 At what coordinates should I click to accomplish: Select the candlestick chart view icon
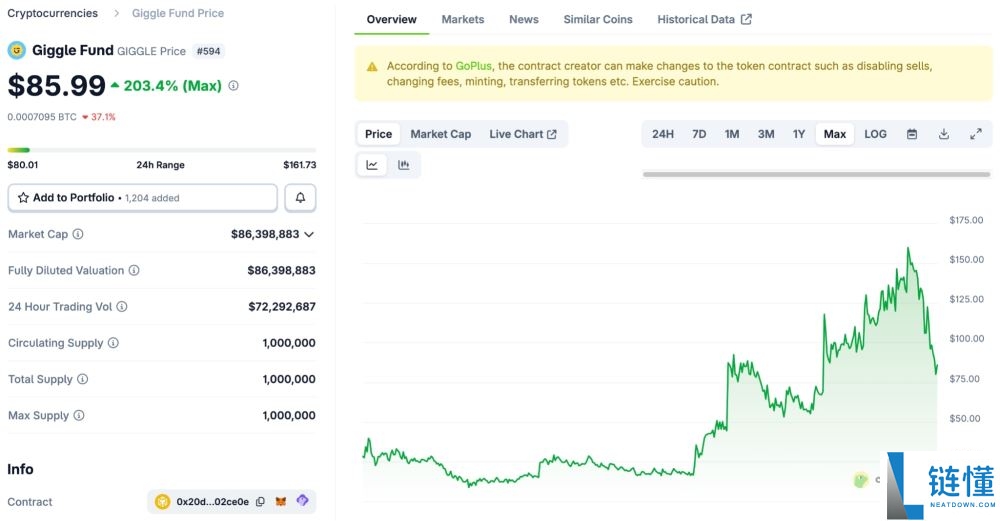tap(403, 165)
